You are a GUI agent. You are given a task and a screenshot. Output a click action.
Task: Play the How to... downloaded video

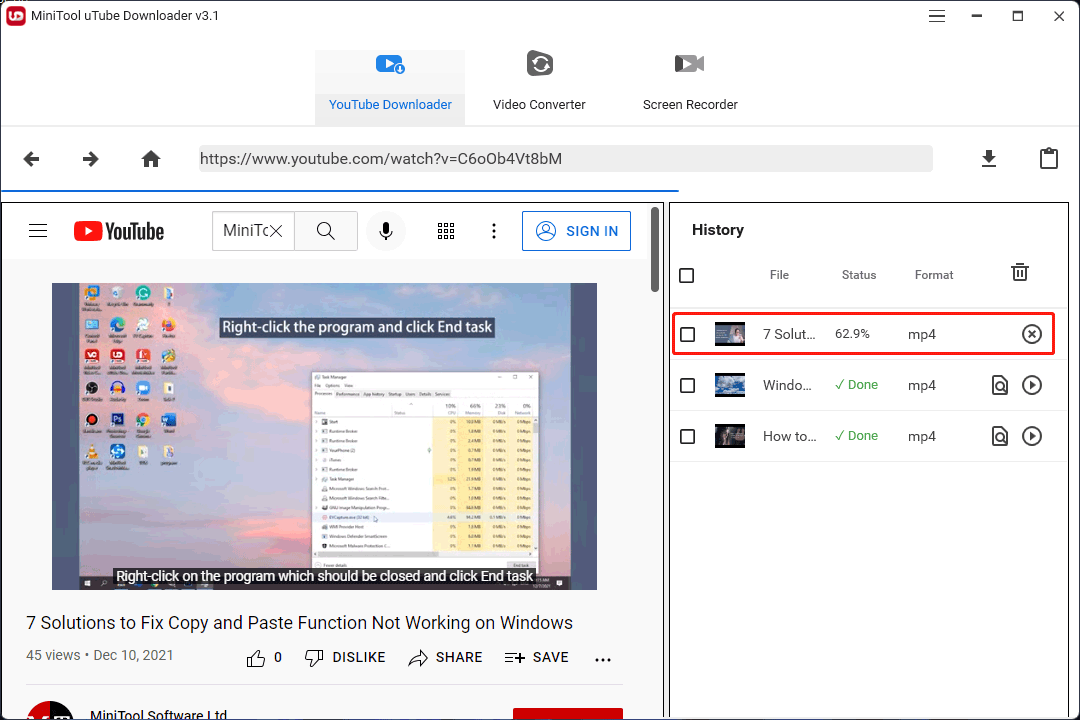pyautogui.click(x=1031, y=436)
